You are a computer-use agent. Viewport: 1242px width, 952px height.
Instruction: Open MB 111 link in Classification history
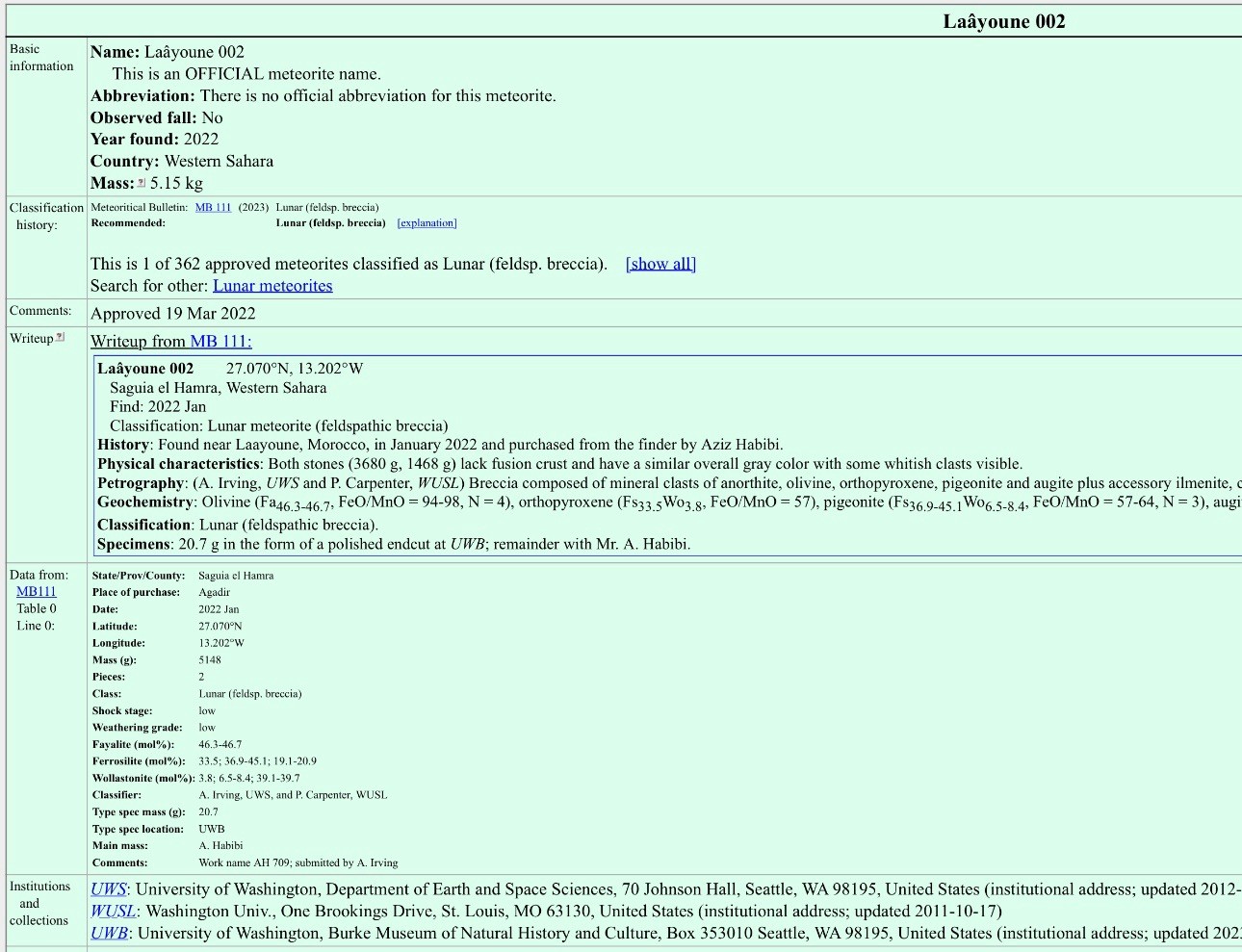click(213, 207)
